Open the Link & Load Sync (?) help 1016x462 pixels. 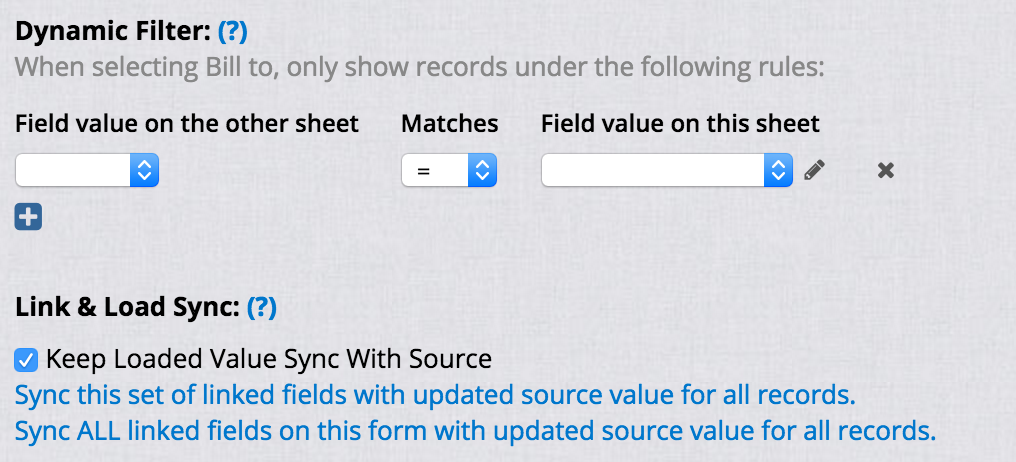click(262, 308)
